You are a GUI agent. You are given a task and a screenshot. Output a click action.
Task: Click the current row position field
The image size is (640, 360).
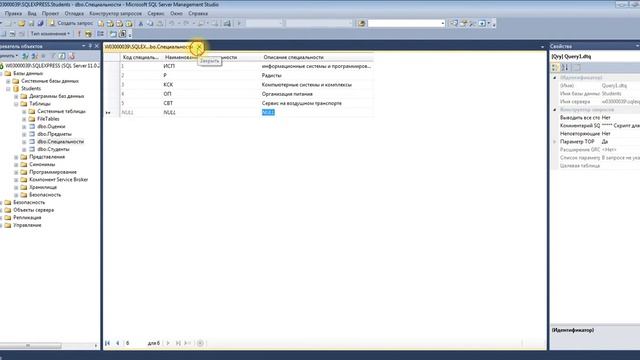[x=135, y=343]
